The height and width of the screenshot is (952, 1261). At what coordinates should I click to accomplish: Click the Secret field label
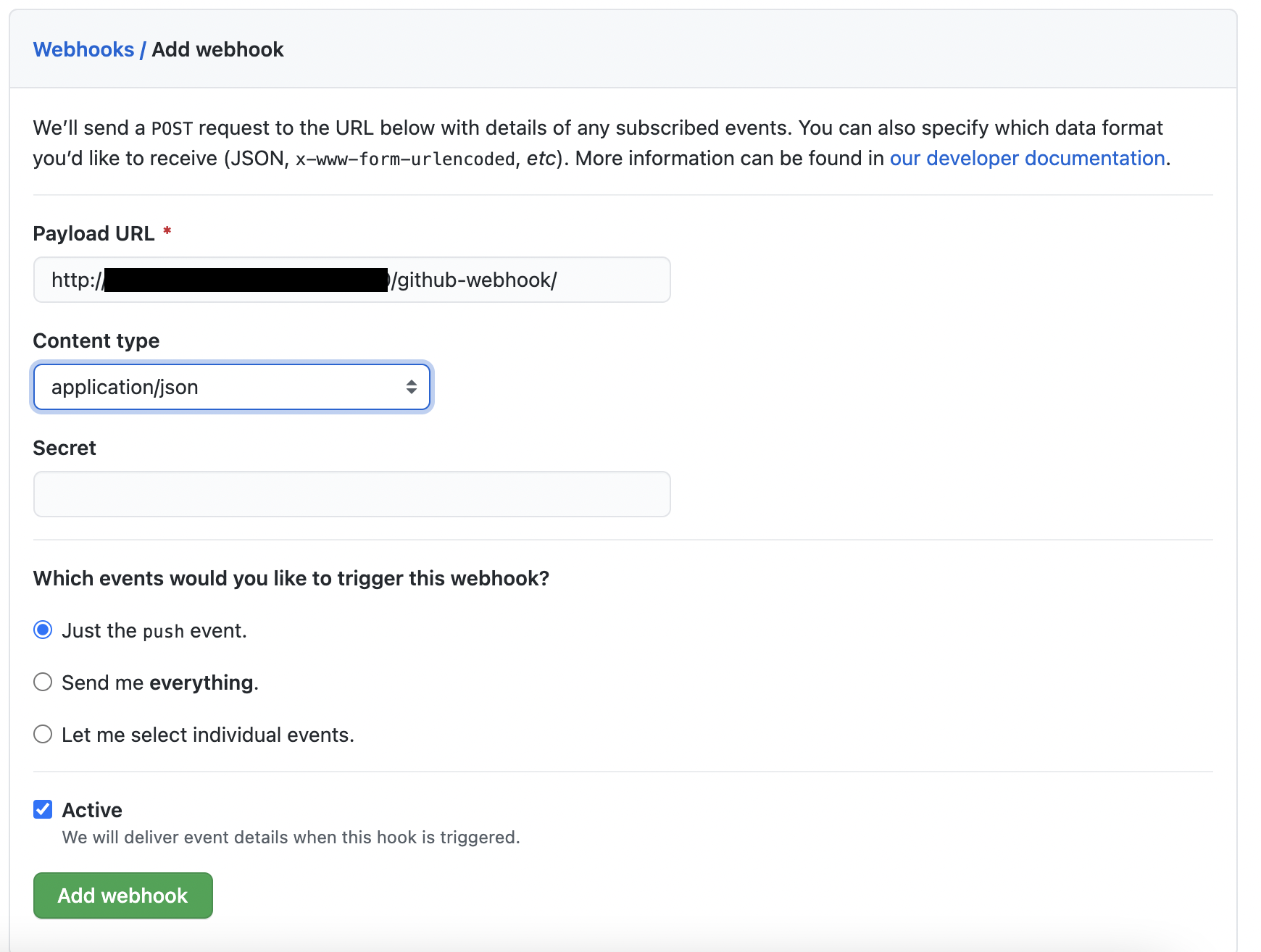coord(64,448)
